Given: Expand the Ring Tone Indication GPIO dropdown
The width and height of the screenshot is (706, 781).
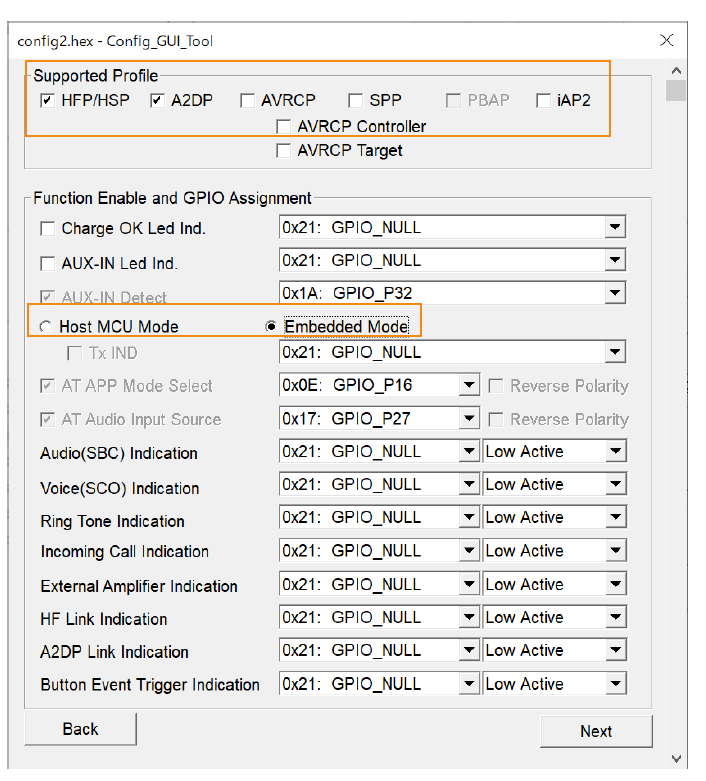Looking at the screenshot, I should coord(468,518).
